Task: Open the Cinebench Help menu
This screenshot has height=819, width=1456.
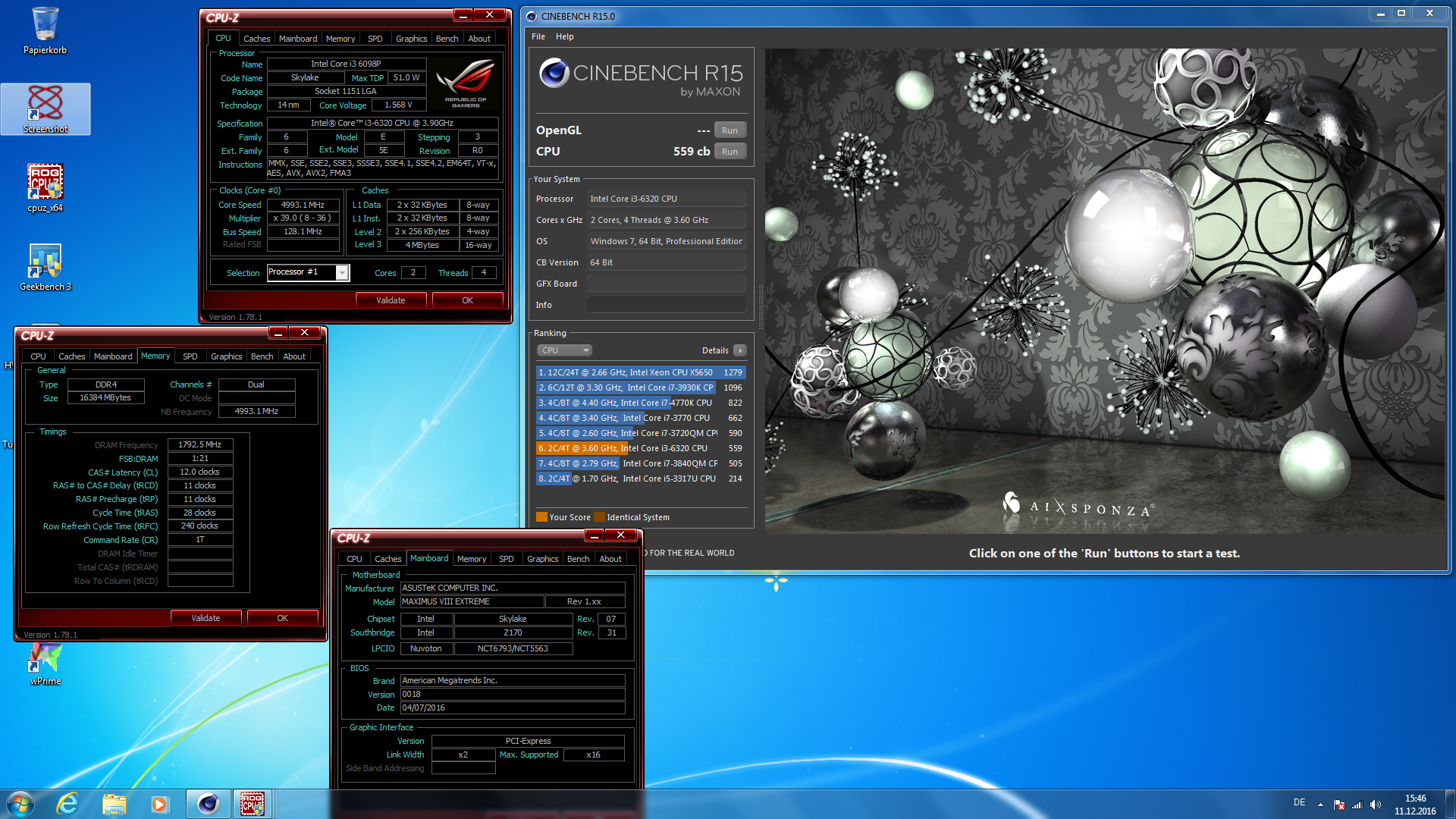Action: (x=565, y=36)
